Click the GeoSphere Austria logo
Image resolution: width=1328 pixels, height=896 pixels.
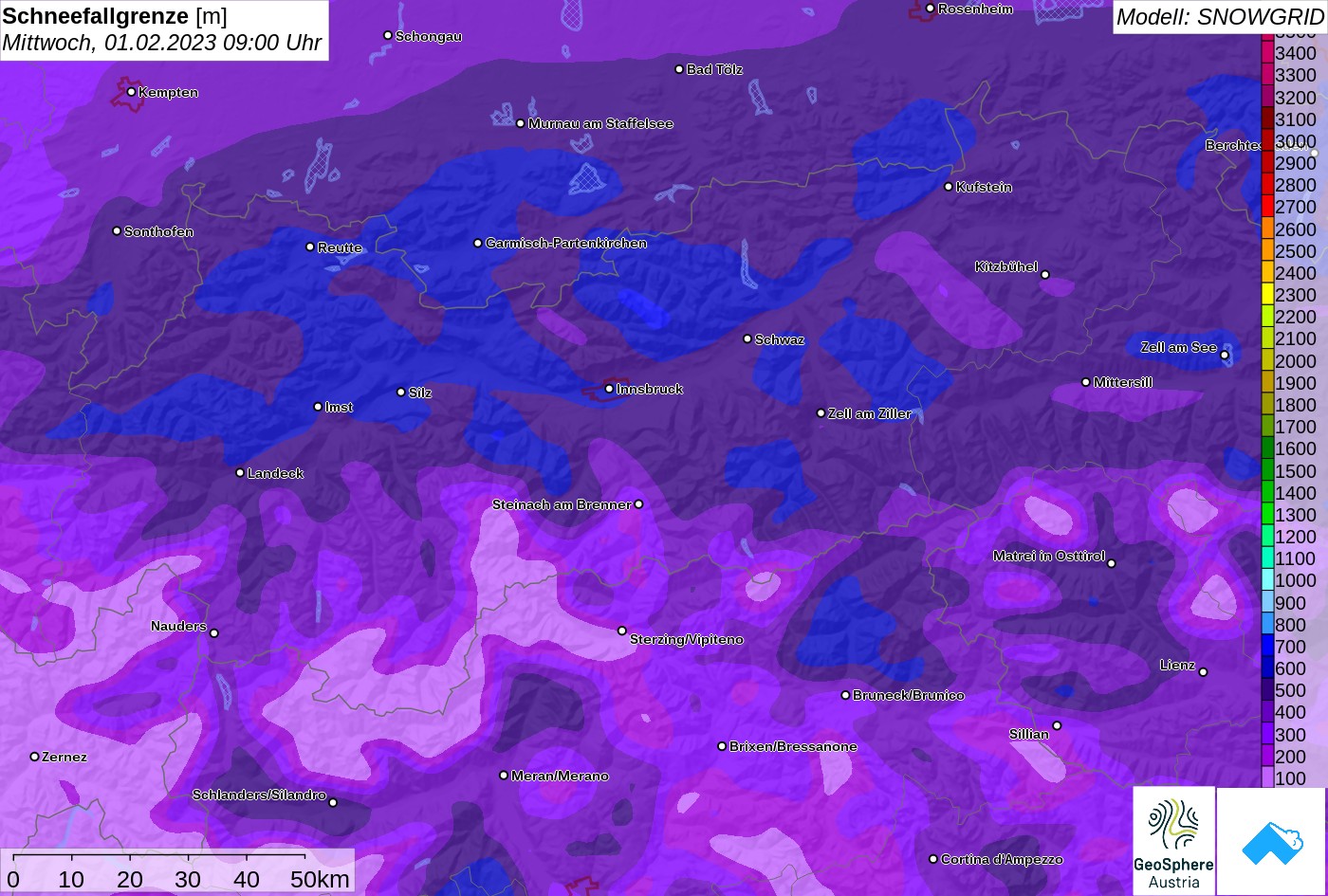pos(1173,841)
